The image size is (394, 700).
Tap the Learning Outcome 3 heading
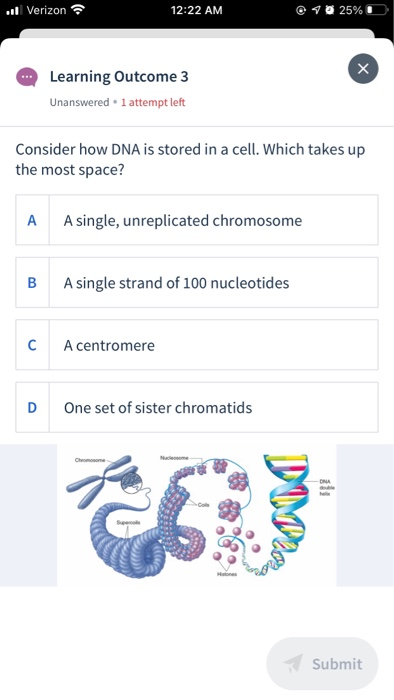[119, 76]
